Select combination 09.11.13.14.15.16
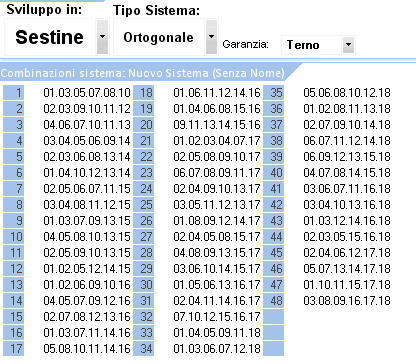 (x=217, y=125)
